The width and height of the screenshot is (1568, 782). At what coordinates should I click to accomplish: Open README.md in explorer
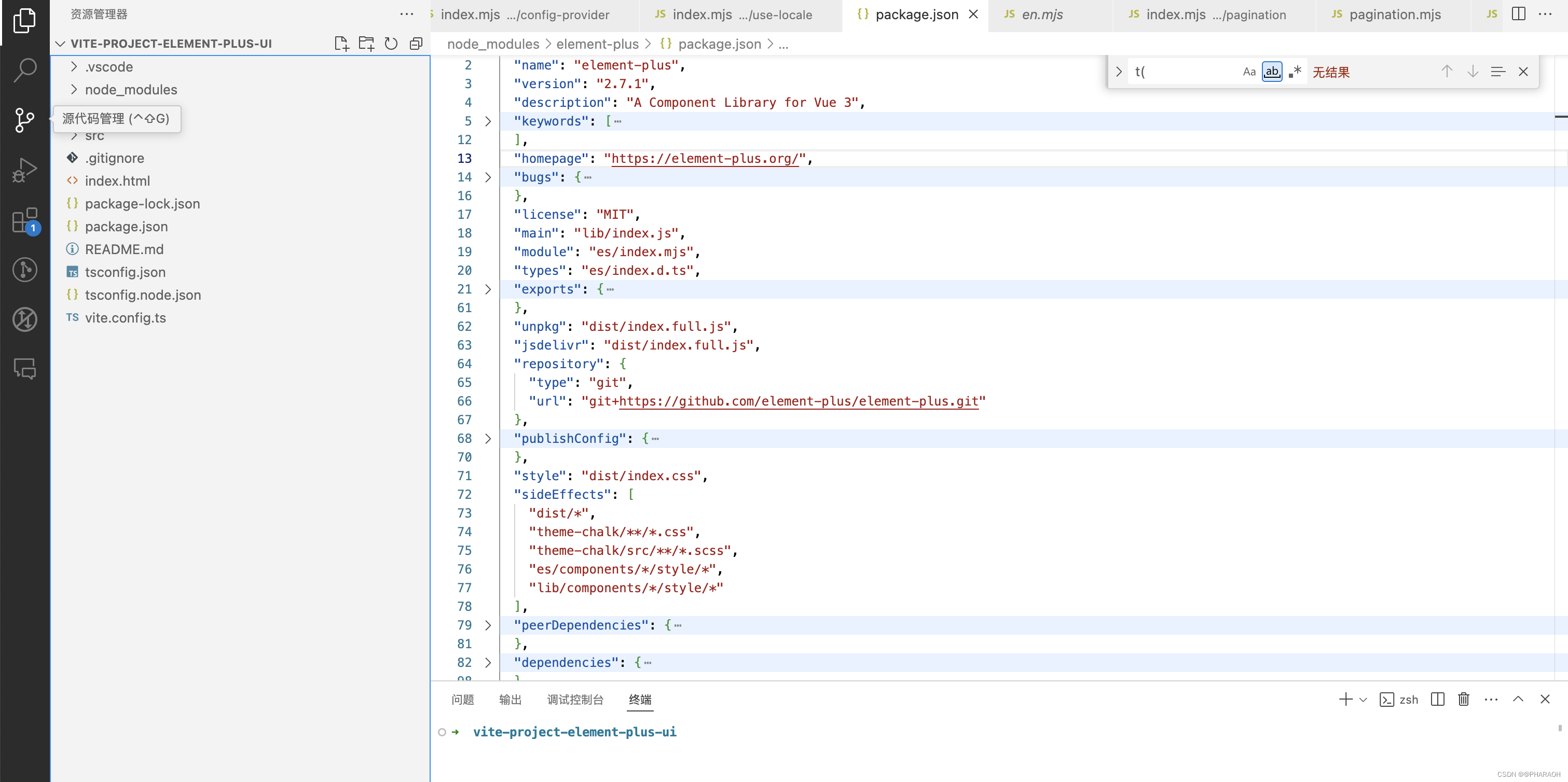tap(240, 249)
